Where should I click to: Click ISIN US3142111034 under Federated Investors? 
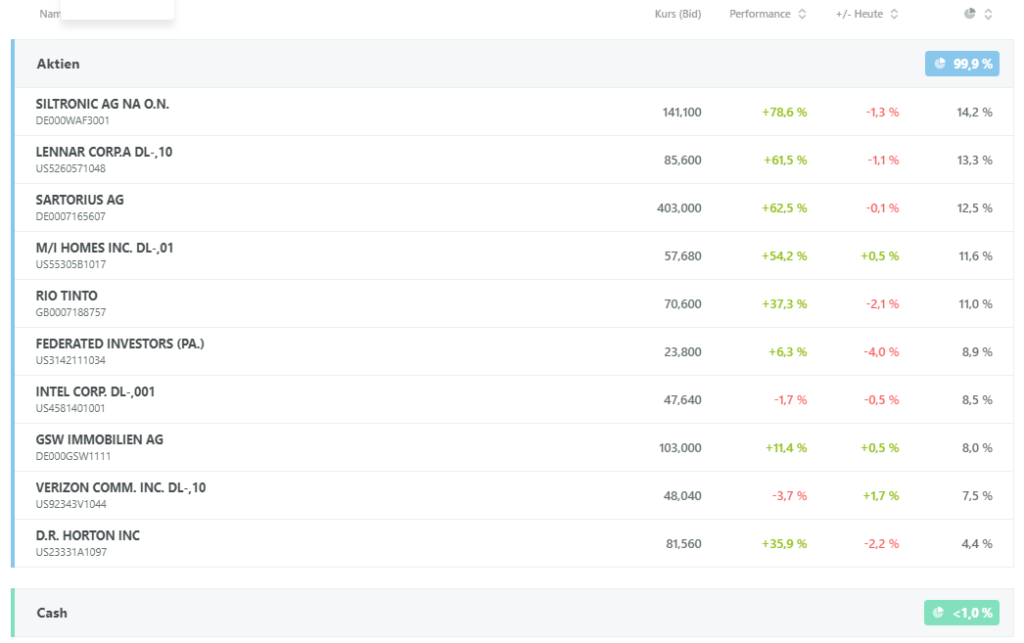tap(71, 360)
